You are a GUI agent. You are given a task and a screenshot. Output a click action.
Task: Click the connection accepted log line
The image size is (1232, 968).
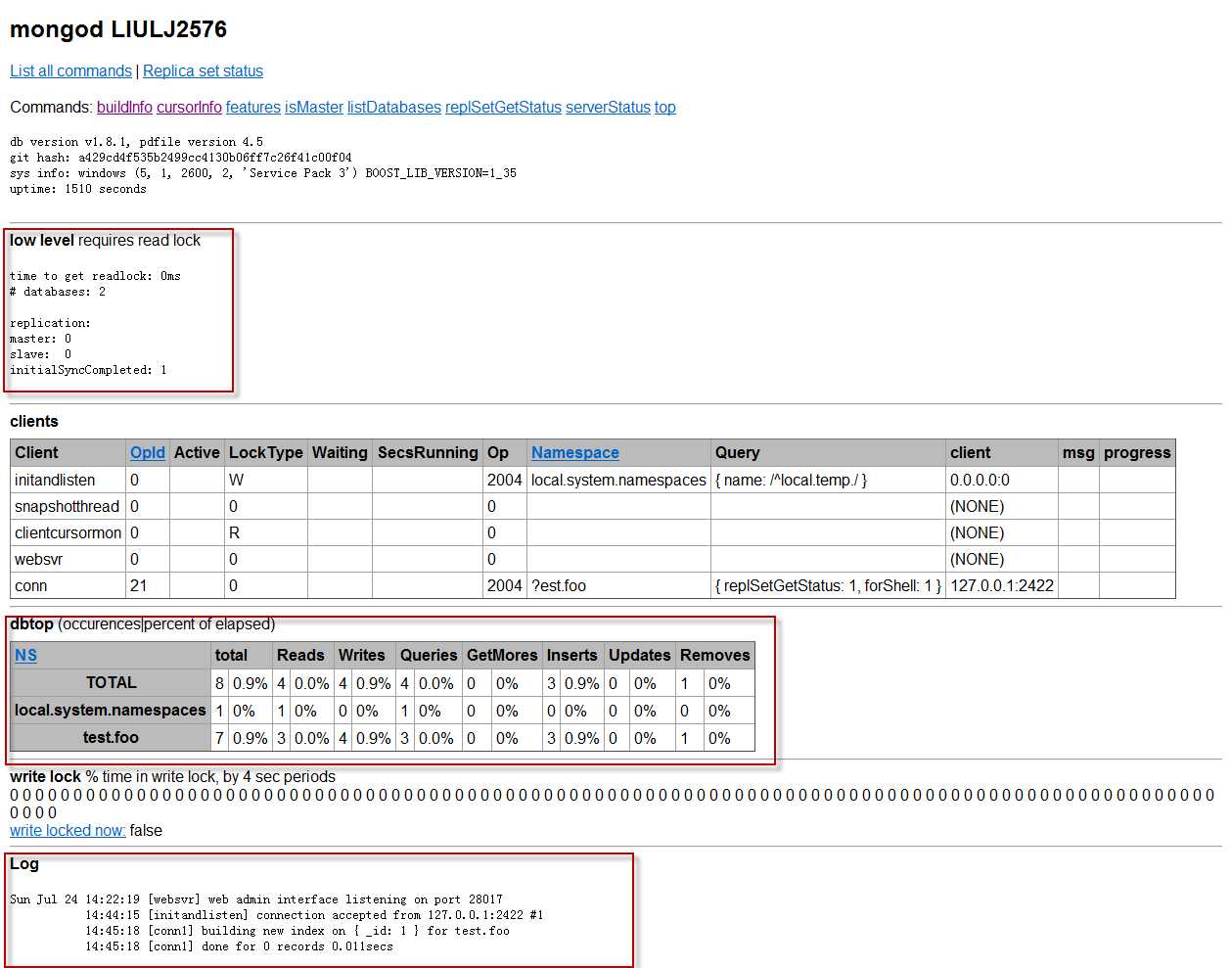pyautogui.click(x=314, y=915)
